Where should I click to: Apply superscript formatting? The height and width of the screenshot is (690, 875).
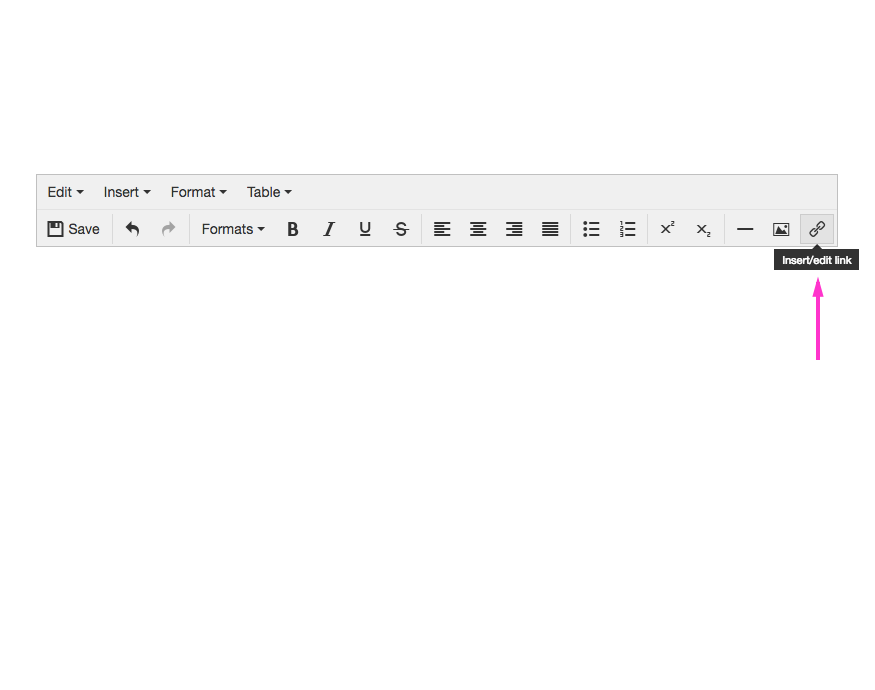pos(667,229)
